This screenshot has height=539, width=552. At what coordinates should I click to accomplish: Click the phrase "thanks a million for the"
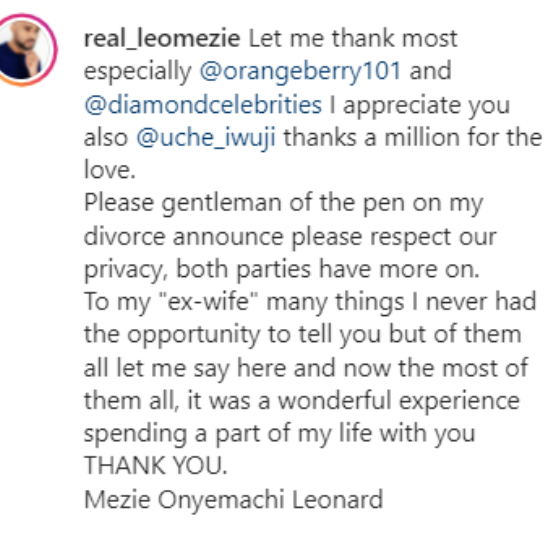tap(413, 137)
